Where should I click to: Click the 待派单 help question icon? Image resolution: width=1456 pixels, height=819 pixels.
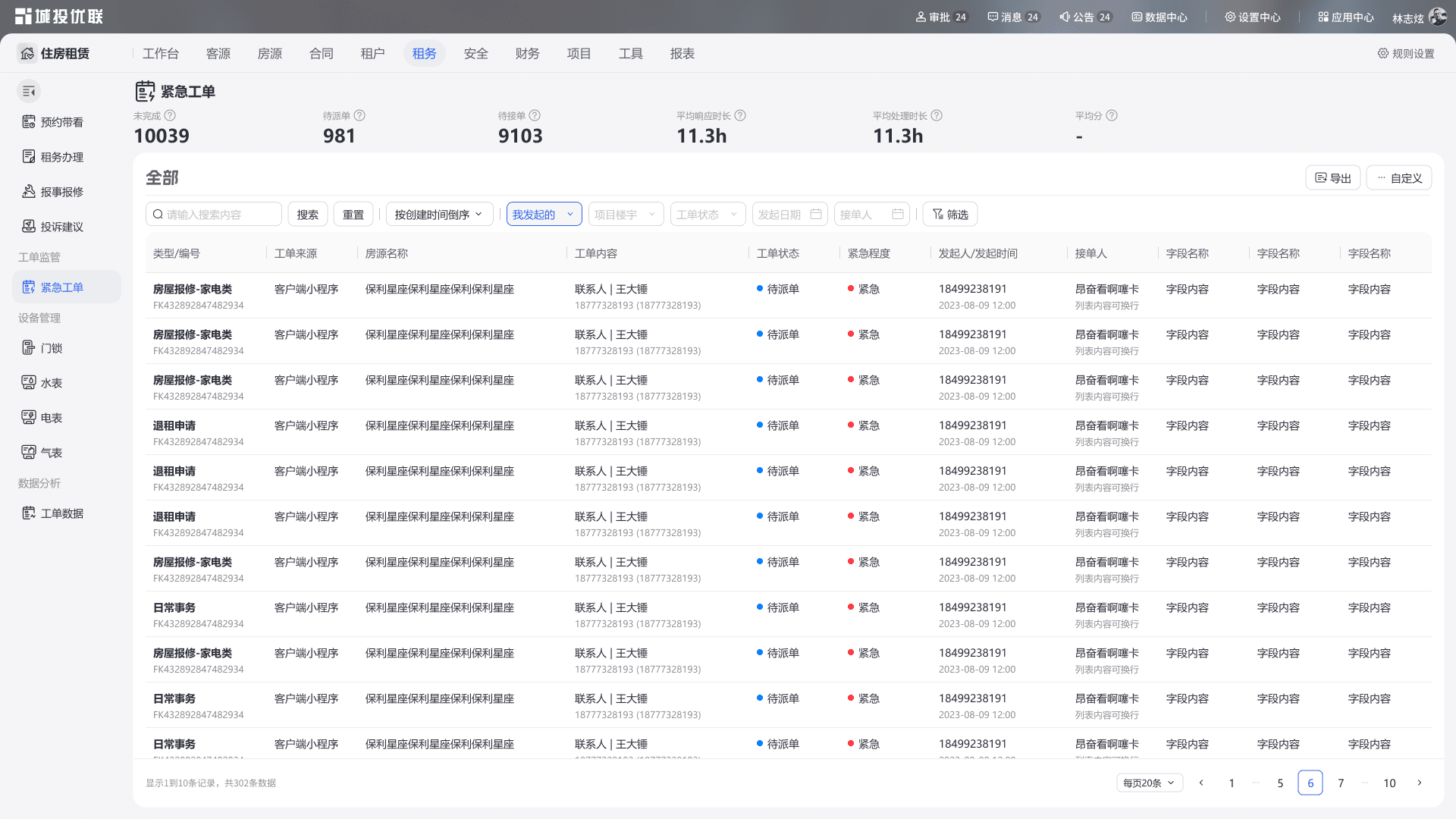359,115
